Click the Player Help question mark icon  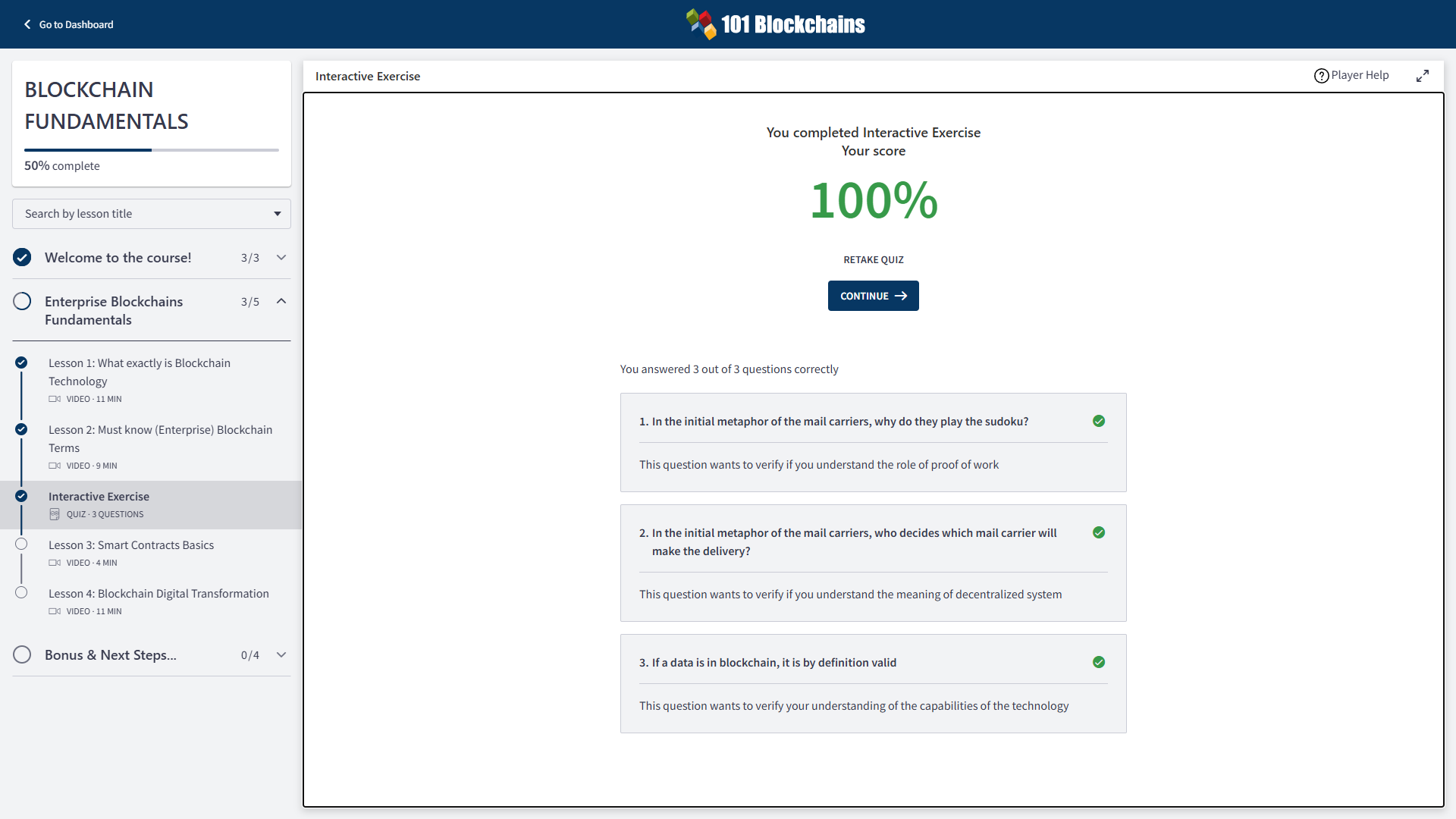(x=1321, y=76)
